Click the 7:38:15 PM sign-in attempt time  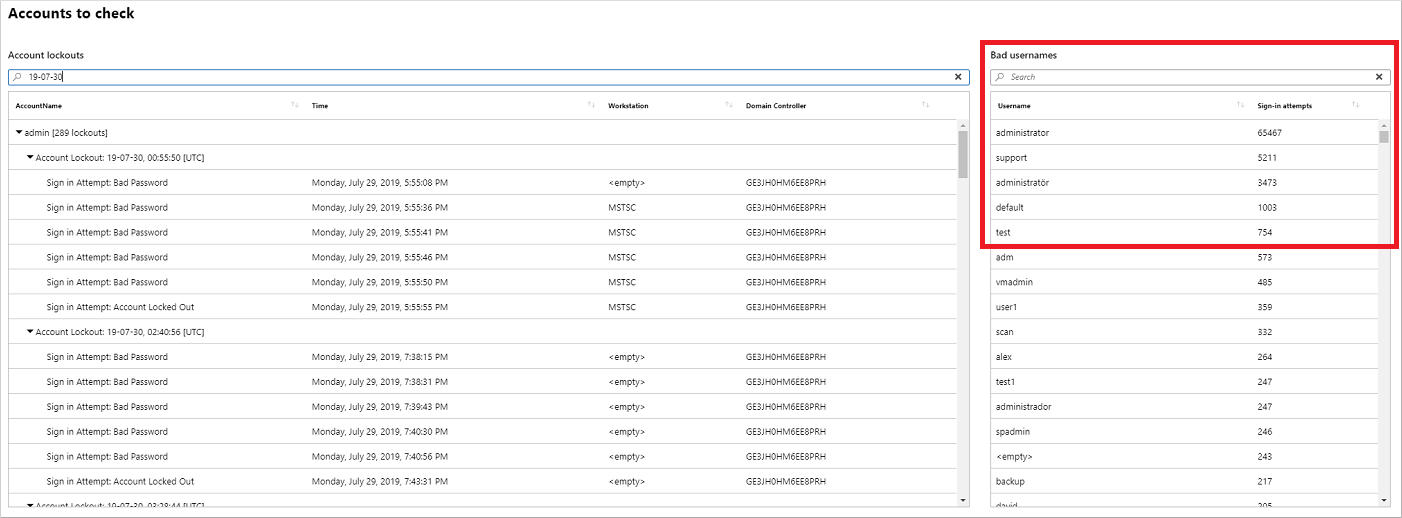point(380,356)
